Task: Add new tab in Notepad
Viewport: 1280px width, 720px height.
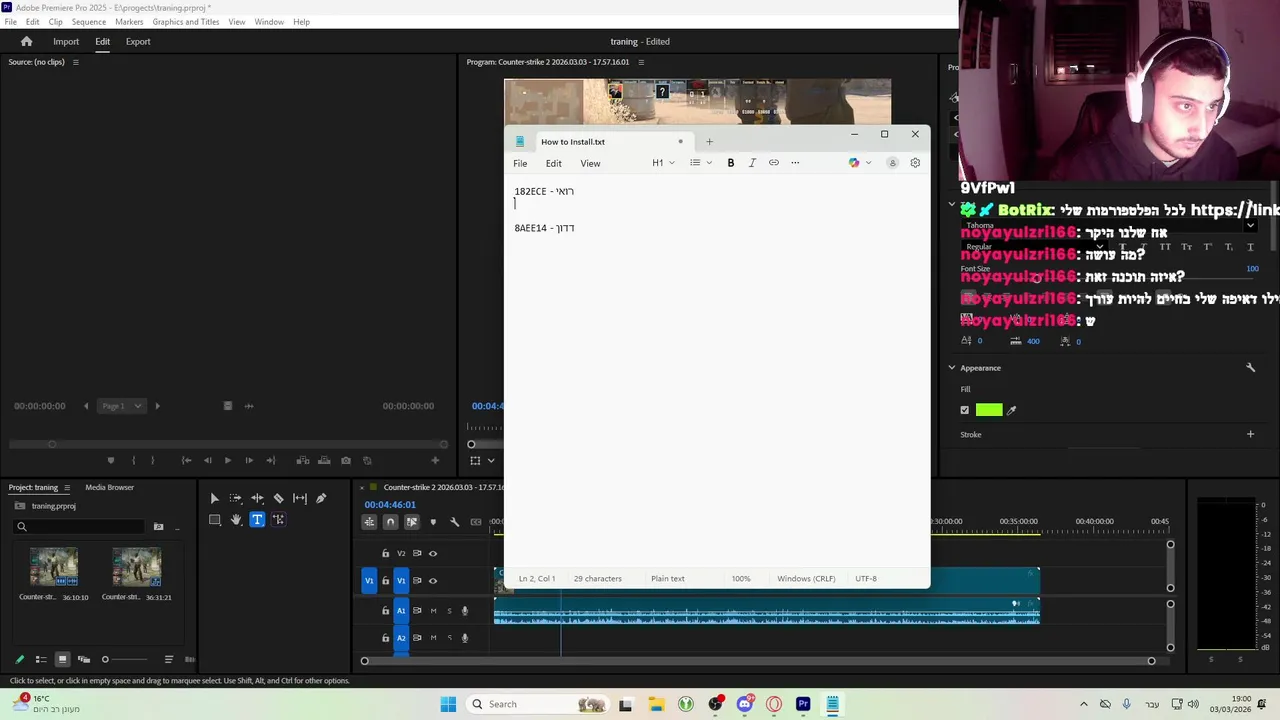Action: [x=709, y=141]
